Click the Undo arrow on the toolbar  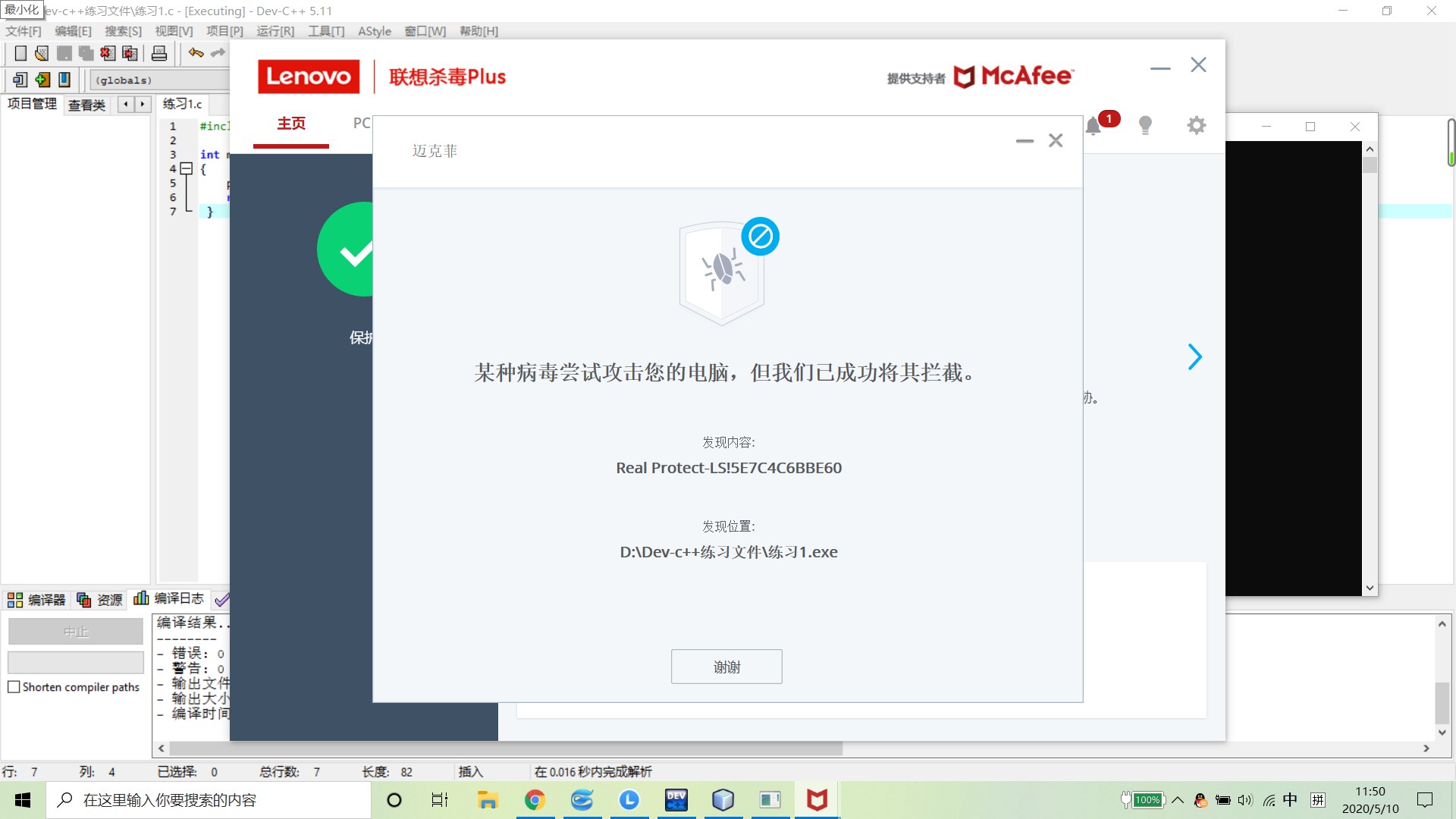pyautogui.click(x=196, y=53)
